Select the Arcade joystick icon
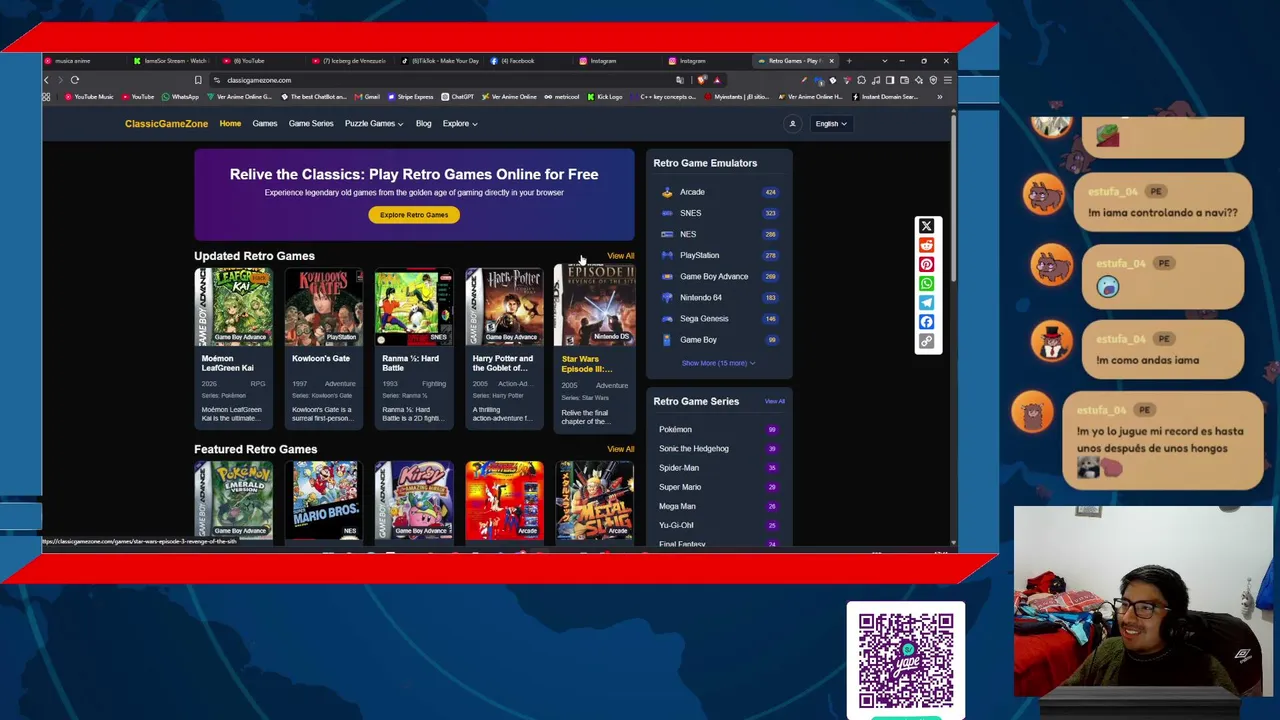 click(x=667, y=192)
